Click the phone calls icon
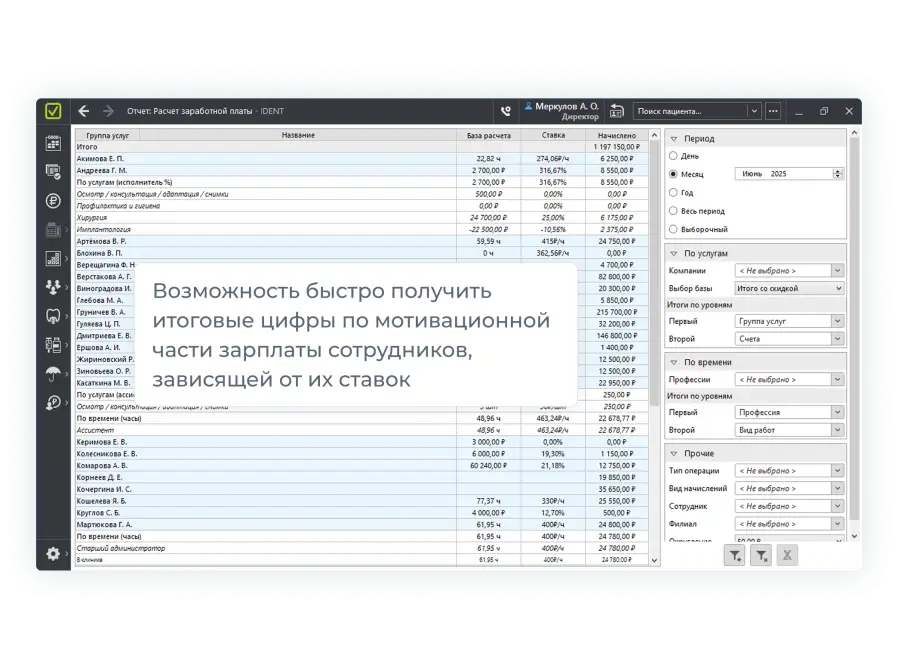The width and height of the screenshot is (898, 669). click(x=506, y=111)
